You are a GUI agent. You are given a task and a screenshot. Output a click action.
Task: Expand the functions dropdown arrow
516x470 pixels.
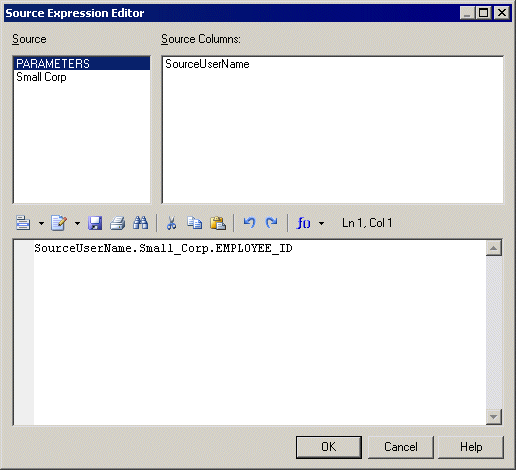click(x=321, y=223)
